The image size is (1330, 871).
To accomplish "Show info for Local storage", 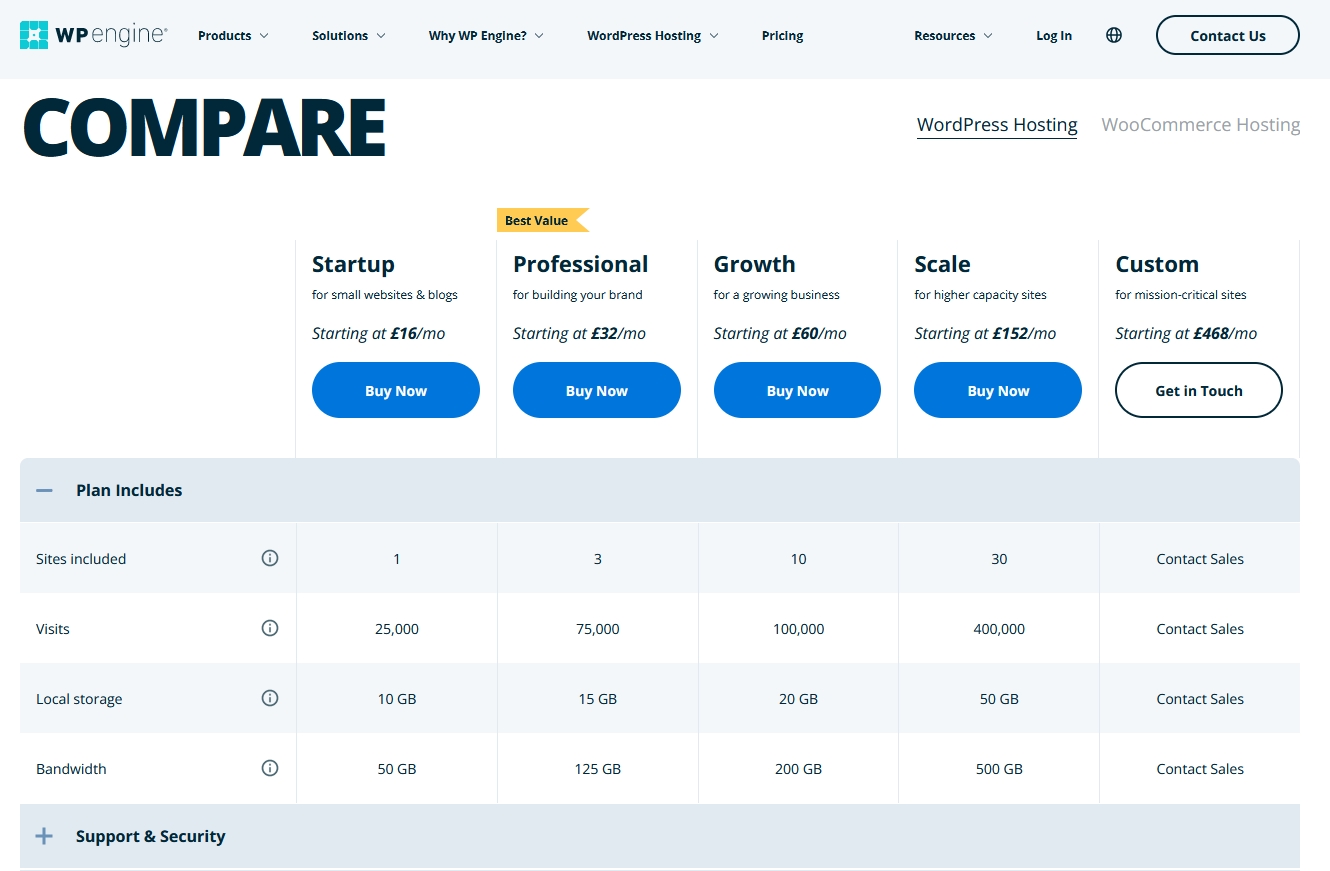I will point(270,698).
